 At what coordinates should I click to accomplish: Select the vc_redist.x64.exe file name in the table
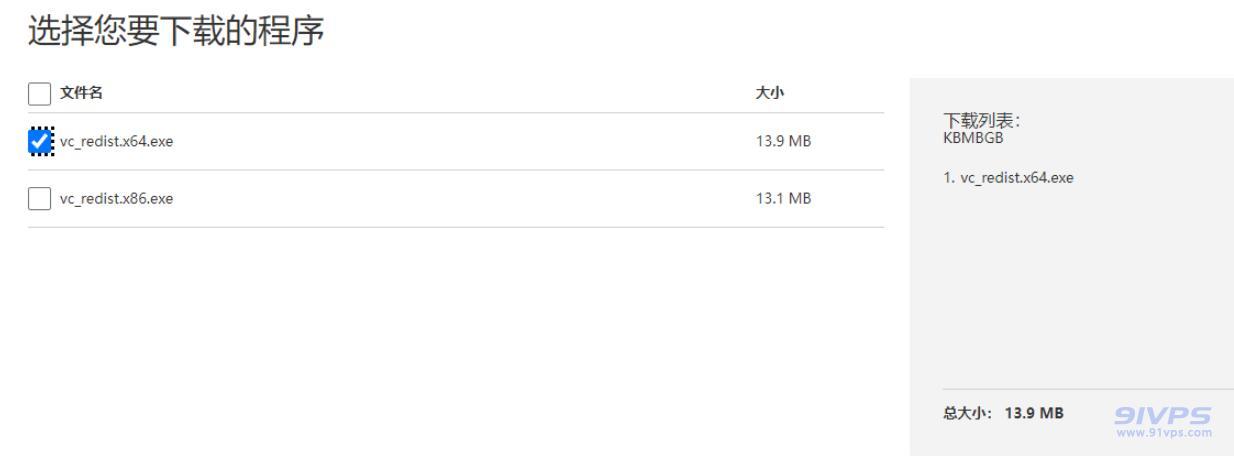coord(116,142)
